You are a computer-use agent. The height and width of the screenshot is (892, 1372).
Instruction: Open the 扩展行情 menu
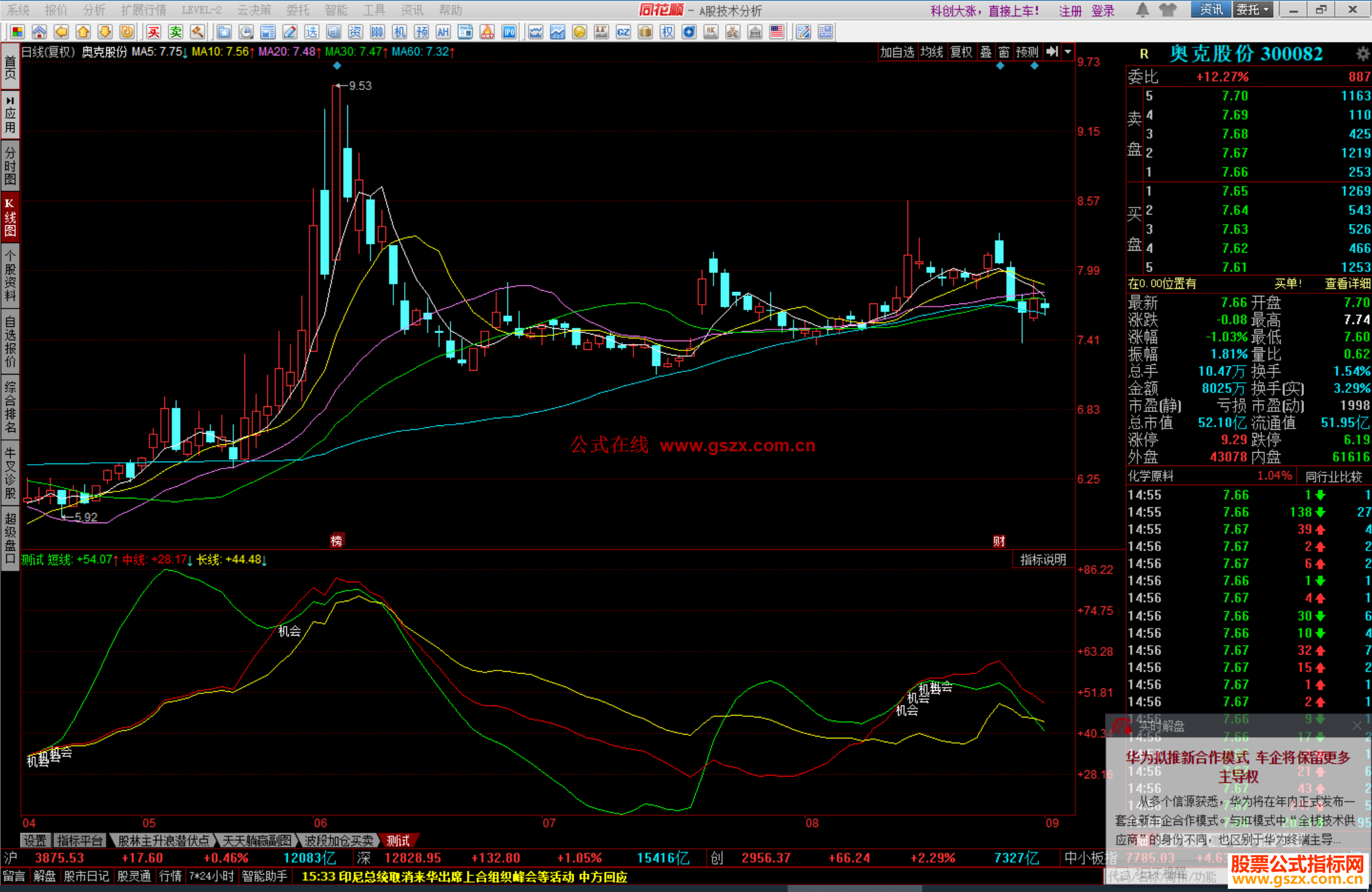144,10
